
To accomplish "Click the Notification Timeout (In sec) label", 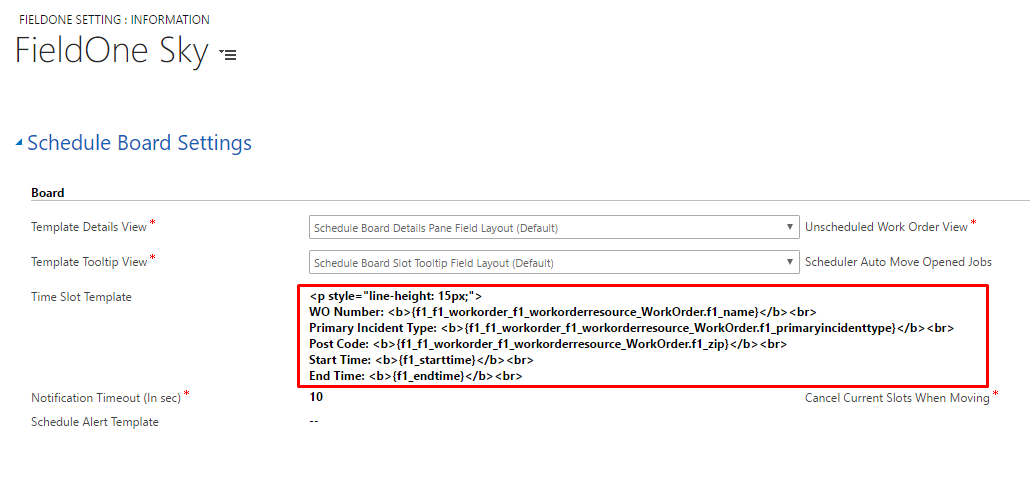I will [106, 398].
